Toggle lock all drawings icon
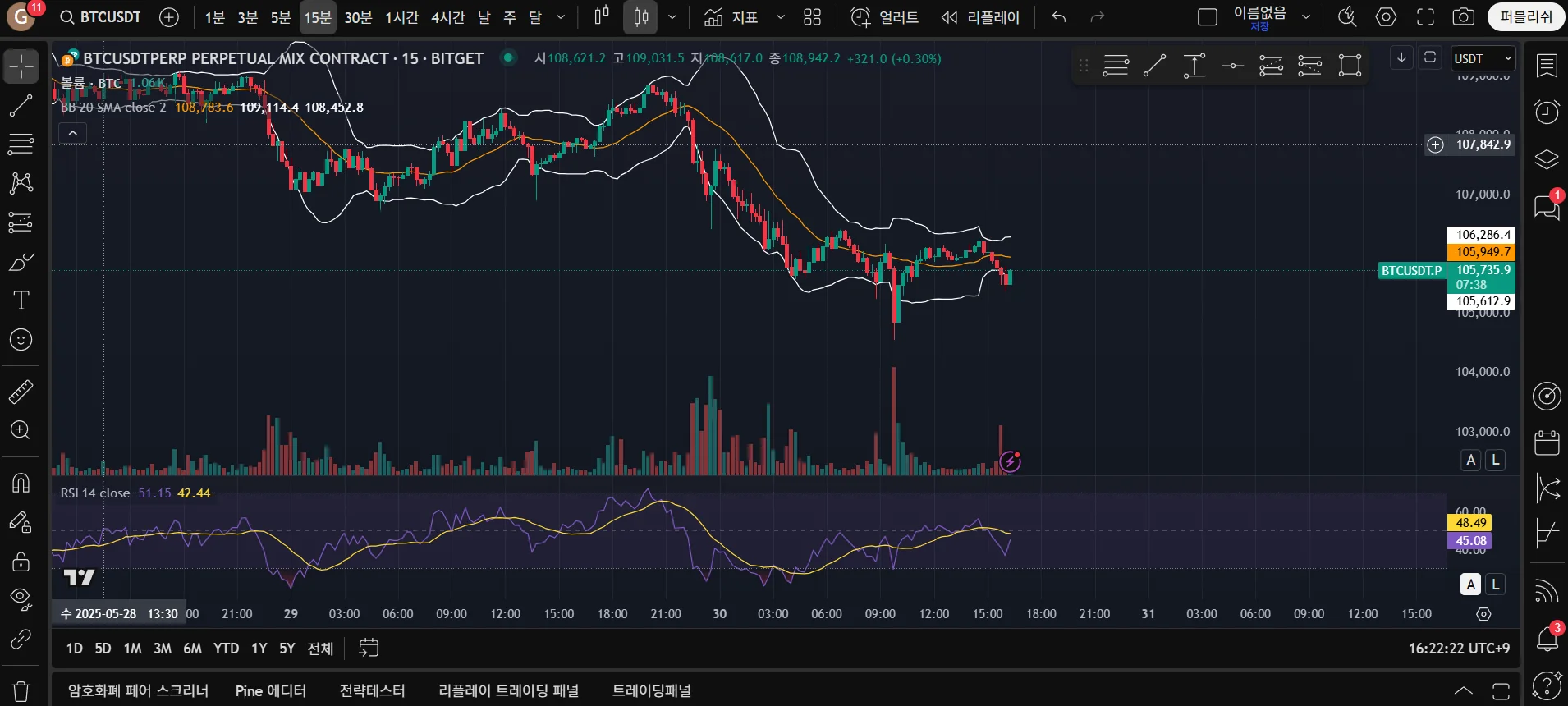Viewport: 1568px width, 706px height. [x=21, y=562]
